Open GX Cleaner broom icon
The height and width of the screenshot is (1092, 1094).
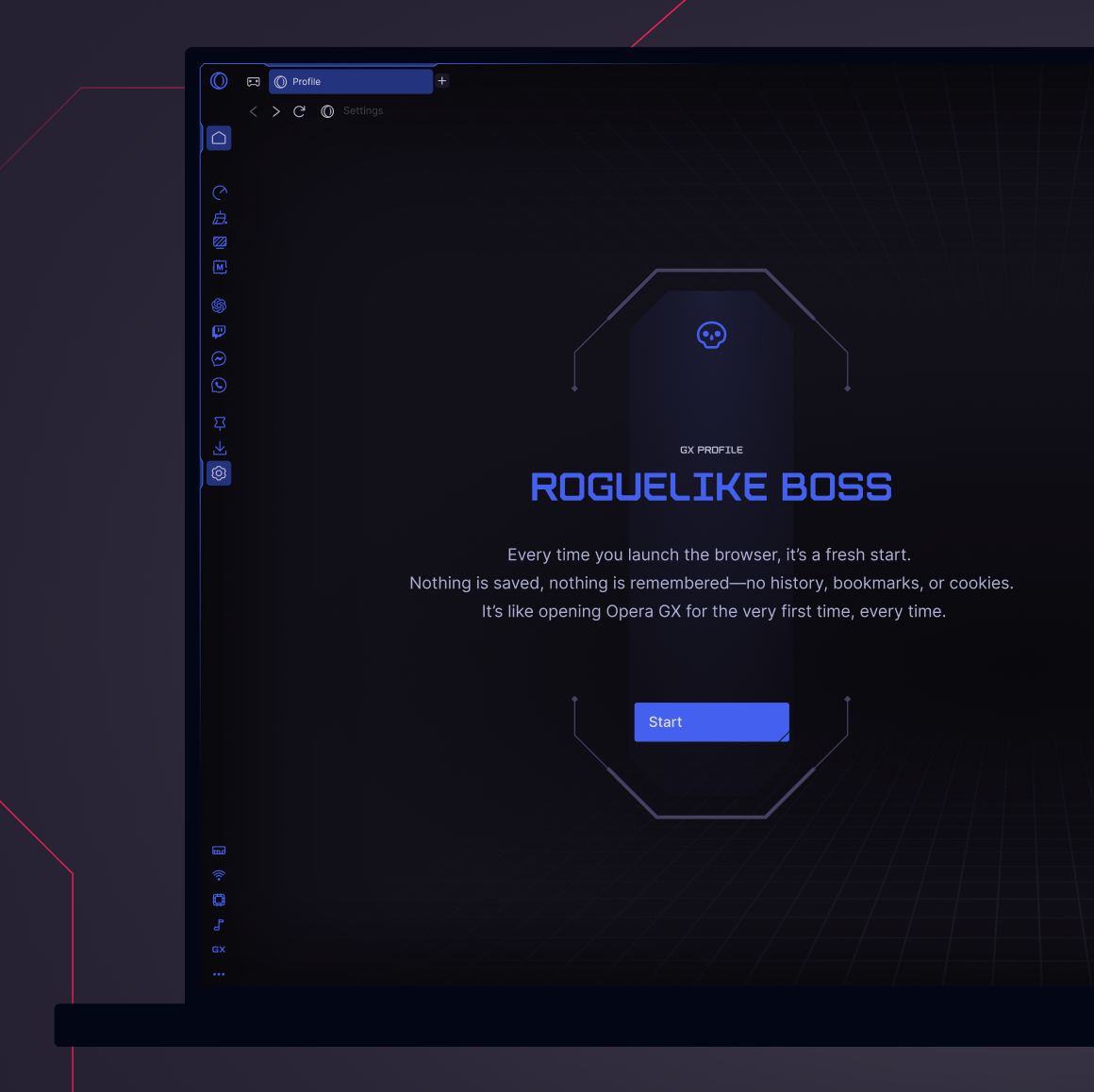219,218
